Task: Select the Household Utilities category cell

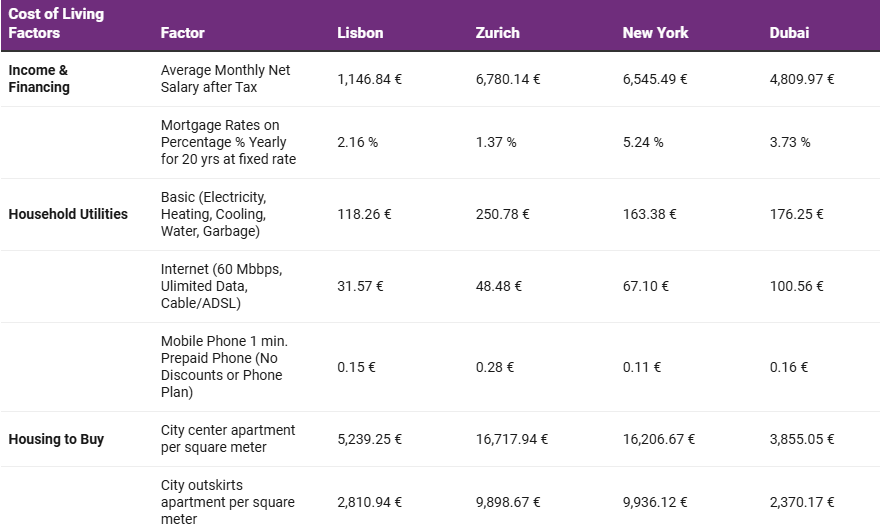Action: [68, 214]
